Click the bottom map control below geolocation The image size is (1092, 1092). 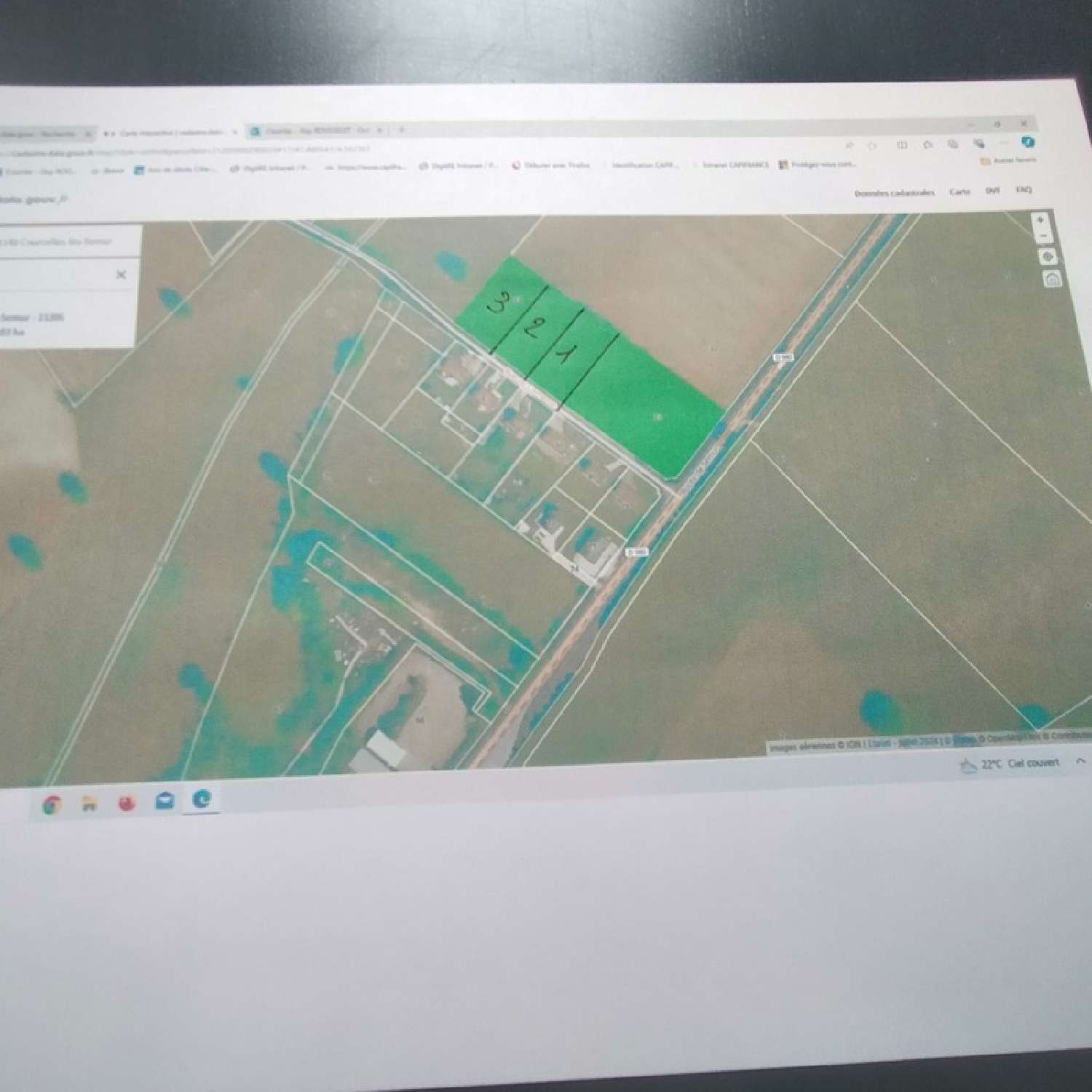[x=1052, y=280]
